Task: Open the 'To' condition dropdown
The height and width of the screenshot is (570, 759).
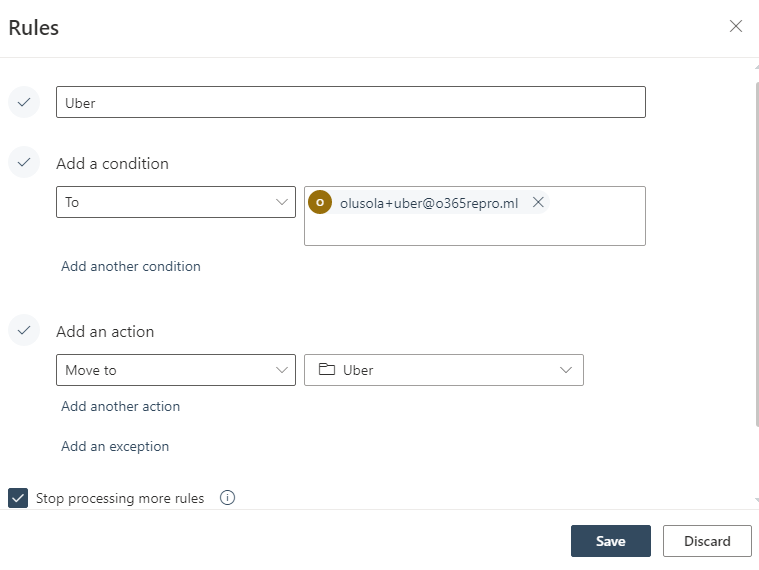Action: click(176, 202)
